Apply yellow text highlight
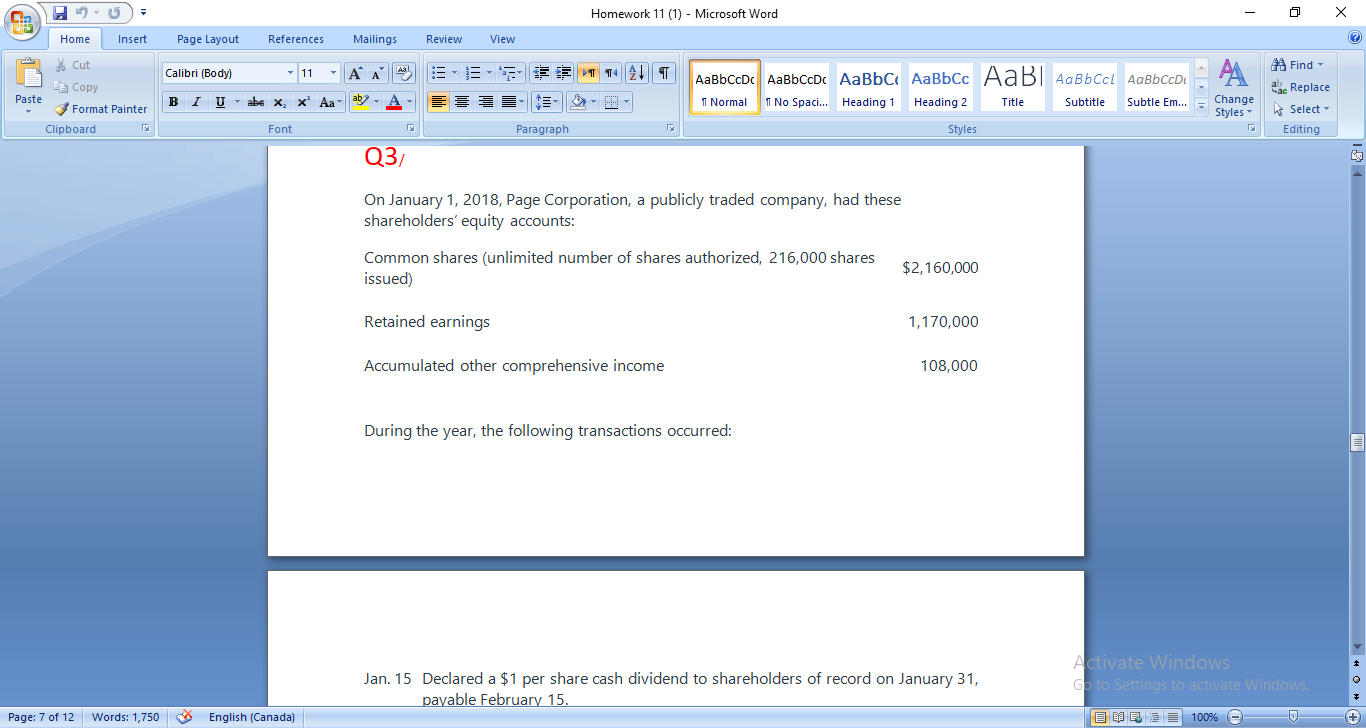1366x728 pixels. pyautogui.click(x=362, y=101)
